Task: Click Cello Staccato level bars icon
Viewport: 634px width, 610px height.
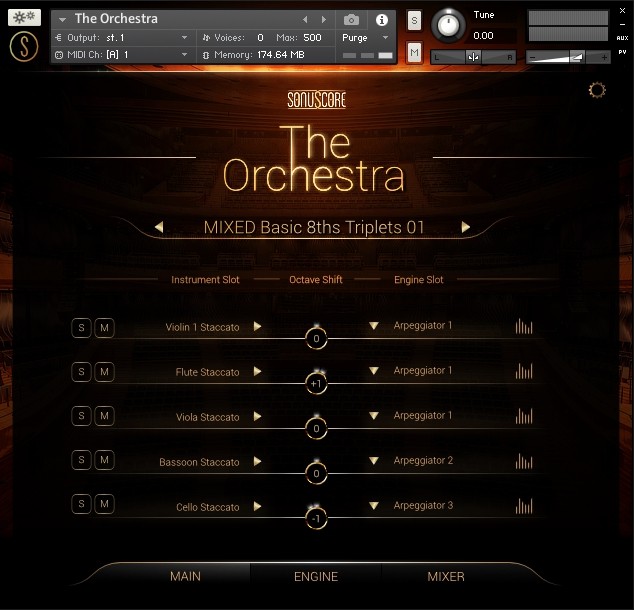Action: 524,506
